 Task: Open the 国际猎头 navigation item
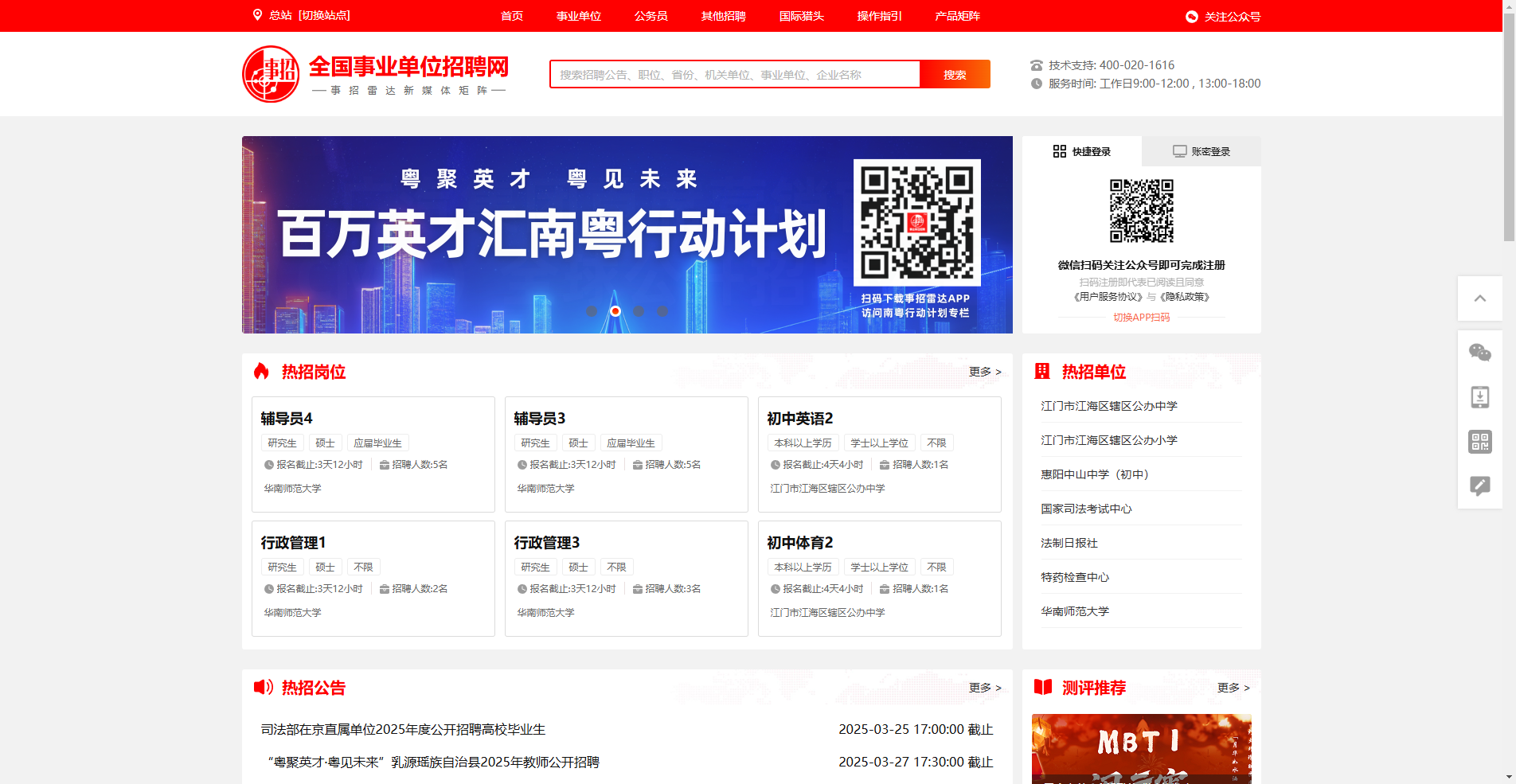(801, 16)
